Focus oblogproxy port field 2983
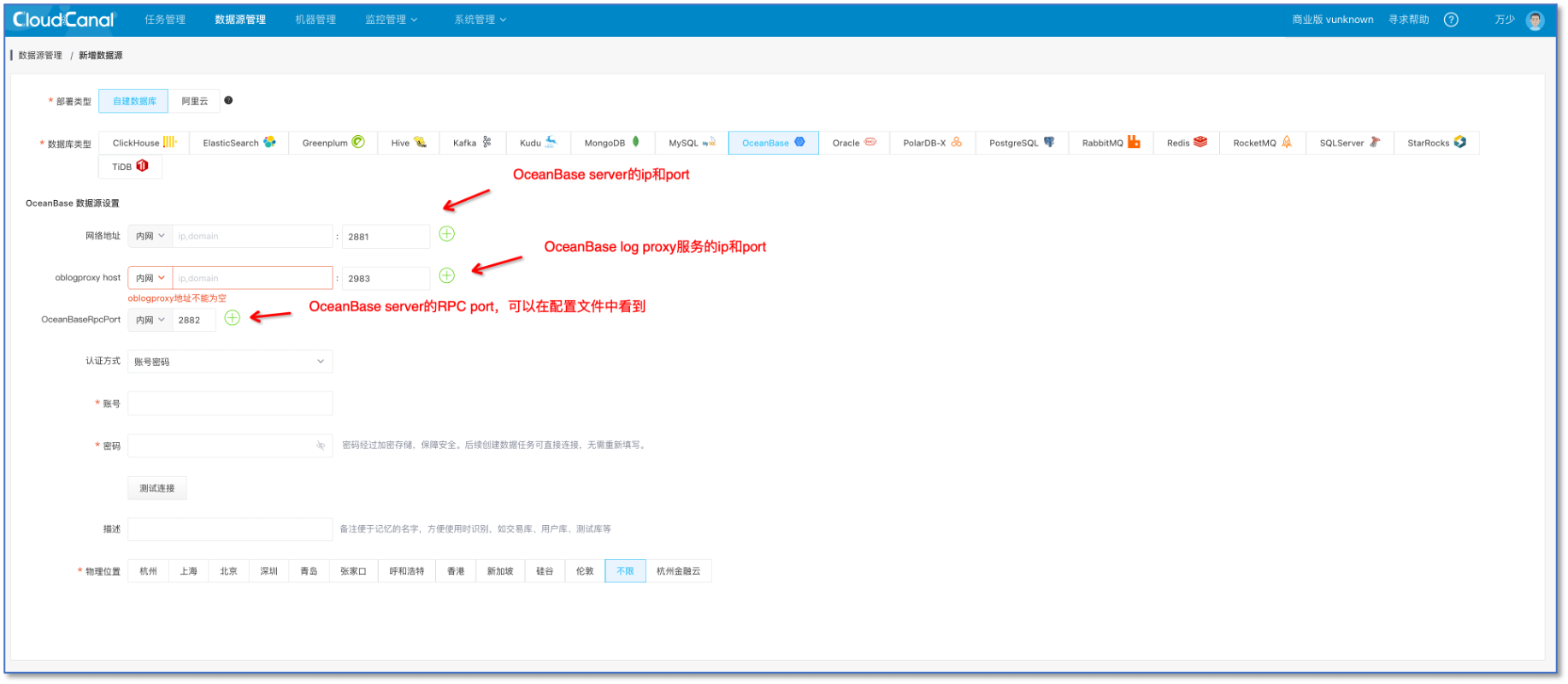Screen dimensions: 1568x684 tap(386, 279)
